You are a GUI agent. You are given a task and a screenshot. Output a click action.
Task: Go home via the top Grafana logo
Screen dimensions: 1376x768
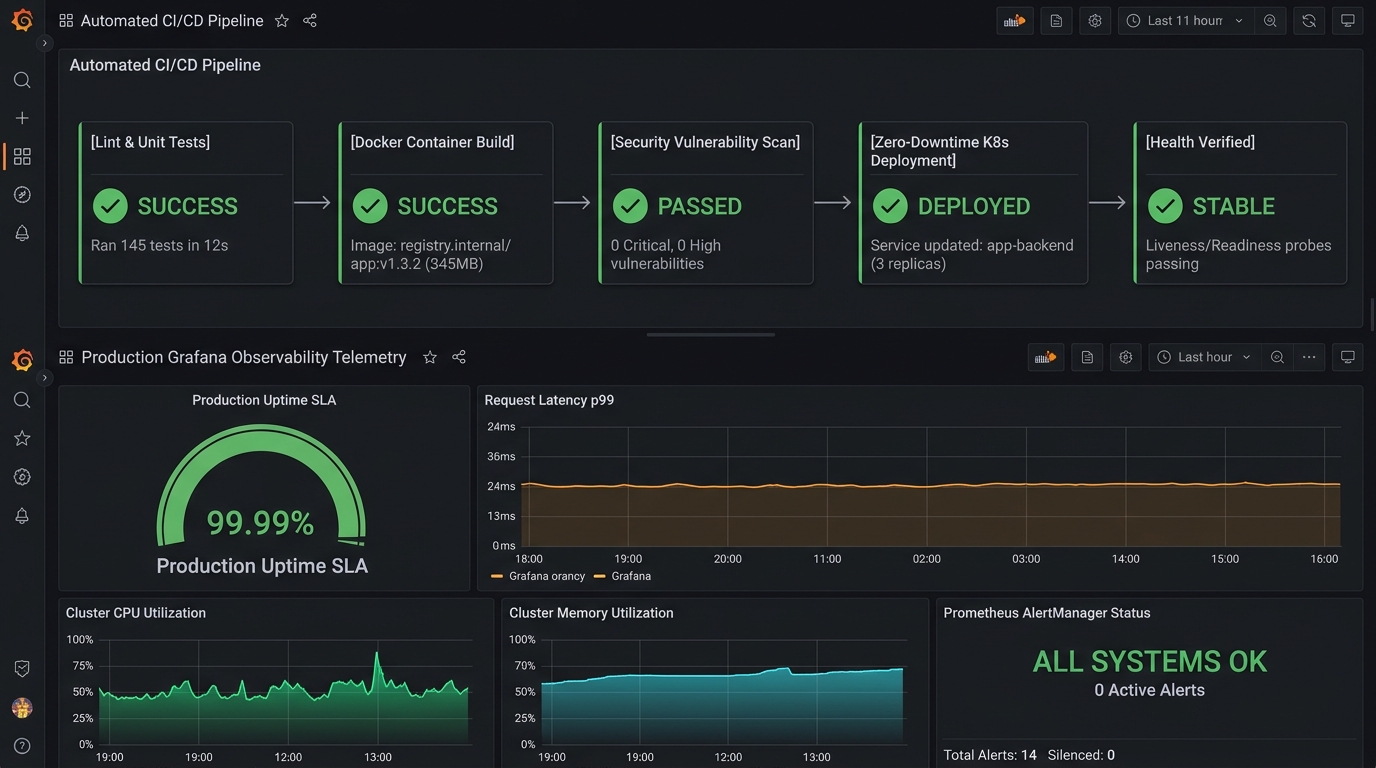(x=22, y=21)
